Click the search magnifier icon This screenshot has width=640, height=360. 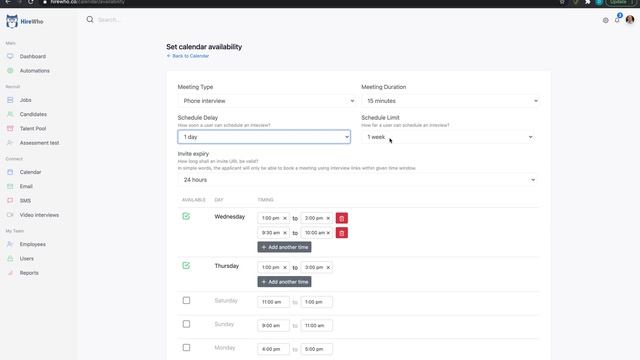(90, 20)
